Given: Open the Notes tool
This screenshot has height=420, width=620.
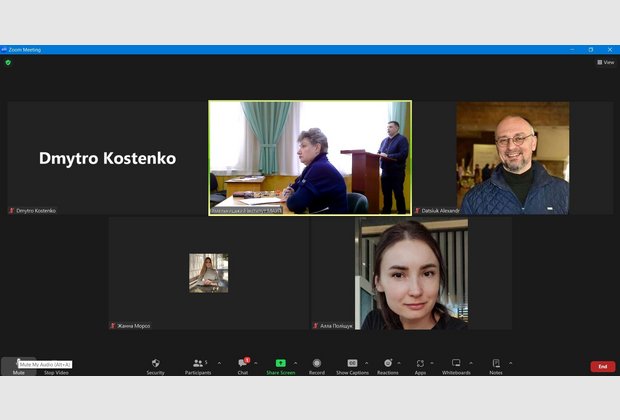Looking at the screenshot, I should tap(496, 366).
